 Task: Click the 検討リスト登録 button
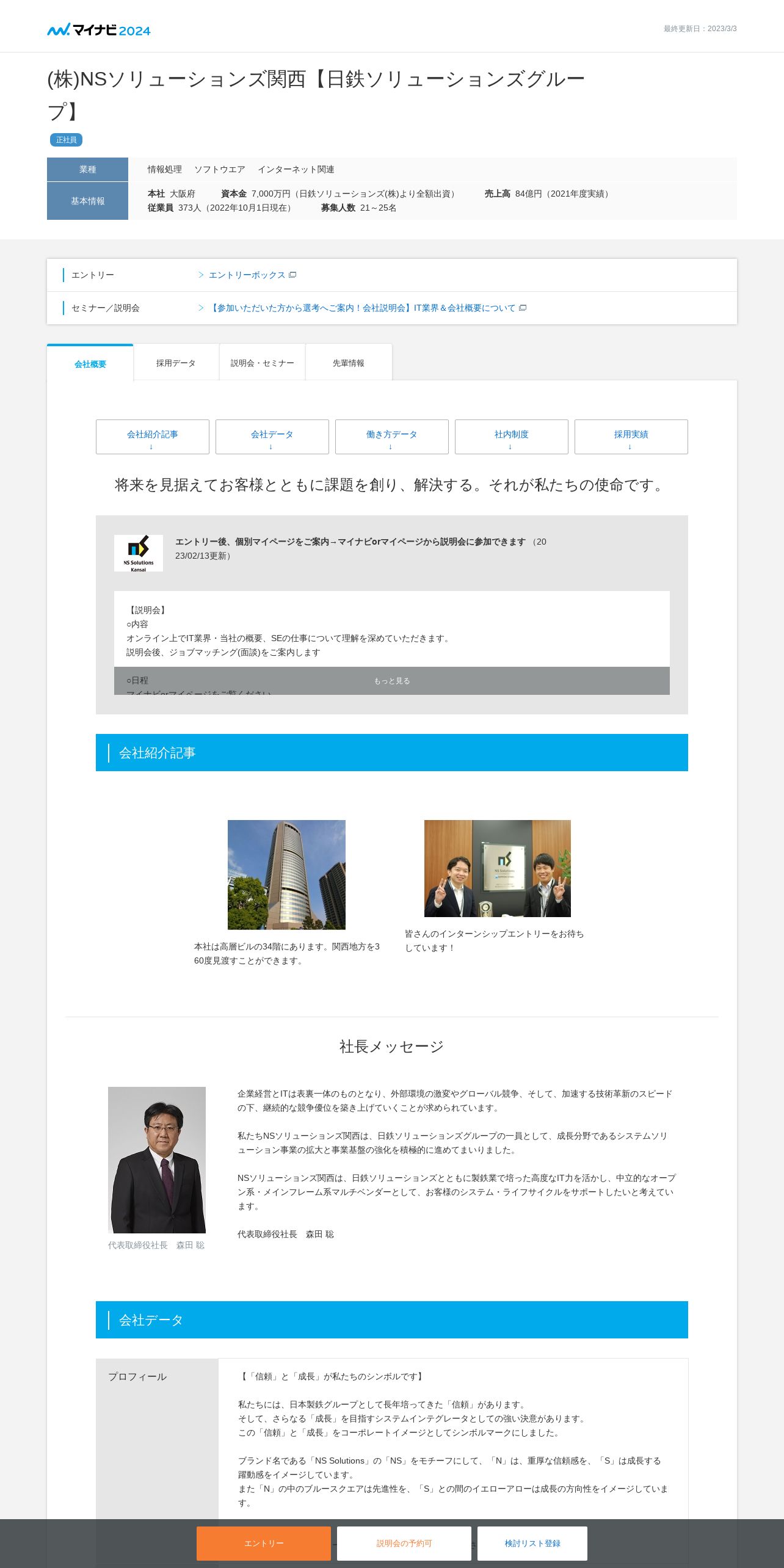coord(532,1543)
